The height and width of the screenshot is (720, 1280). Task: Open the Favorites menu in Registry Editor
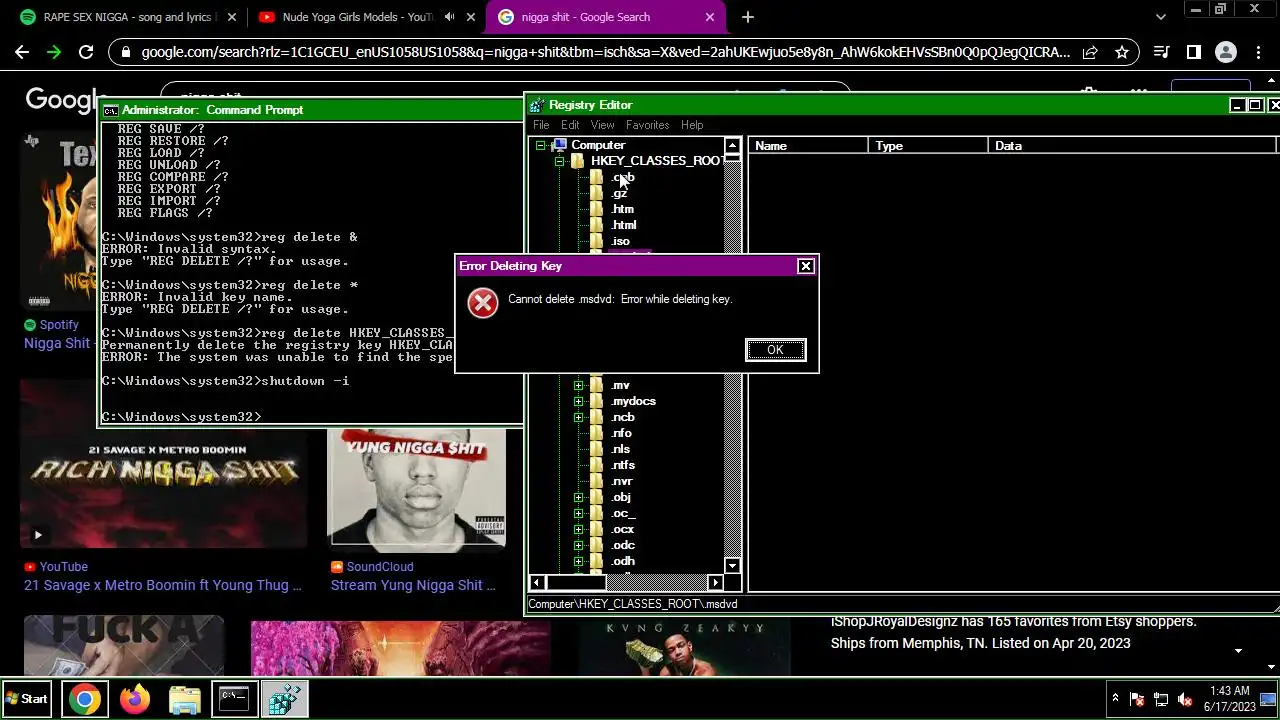click(647, 125)
